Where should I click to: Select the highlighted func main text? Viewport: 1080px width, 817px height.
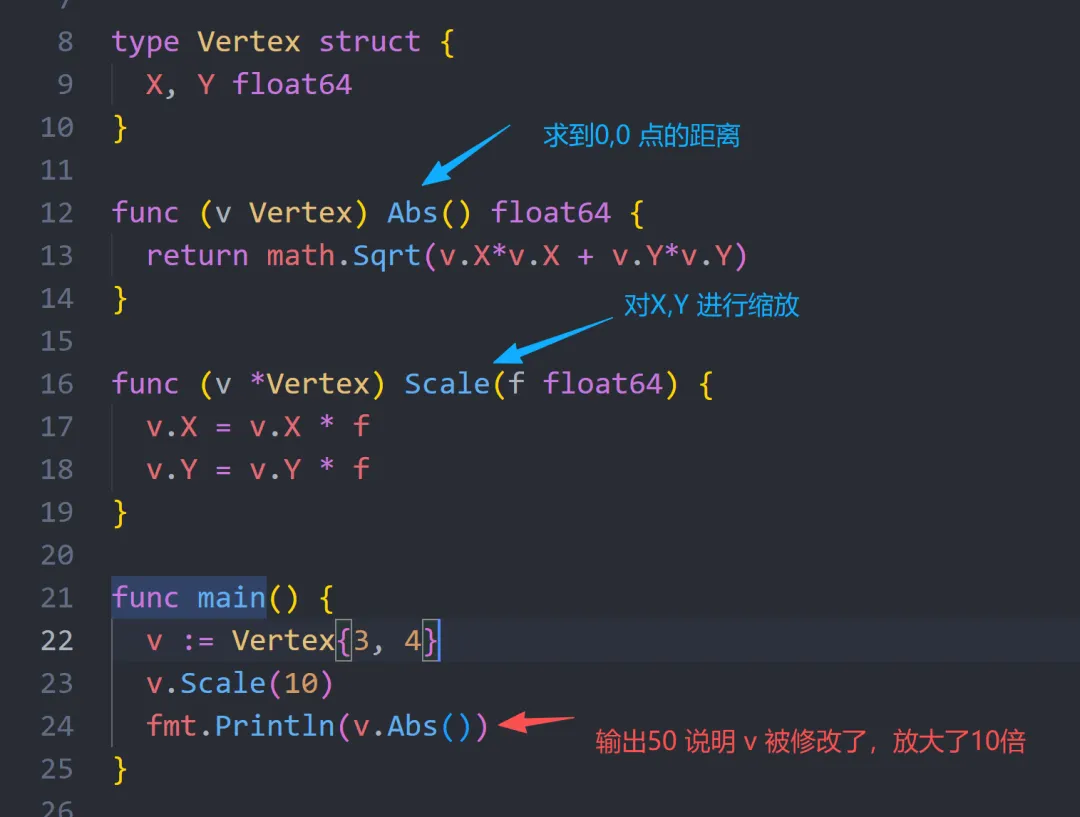pos(189,598)
